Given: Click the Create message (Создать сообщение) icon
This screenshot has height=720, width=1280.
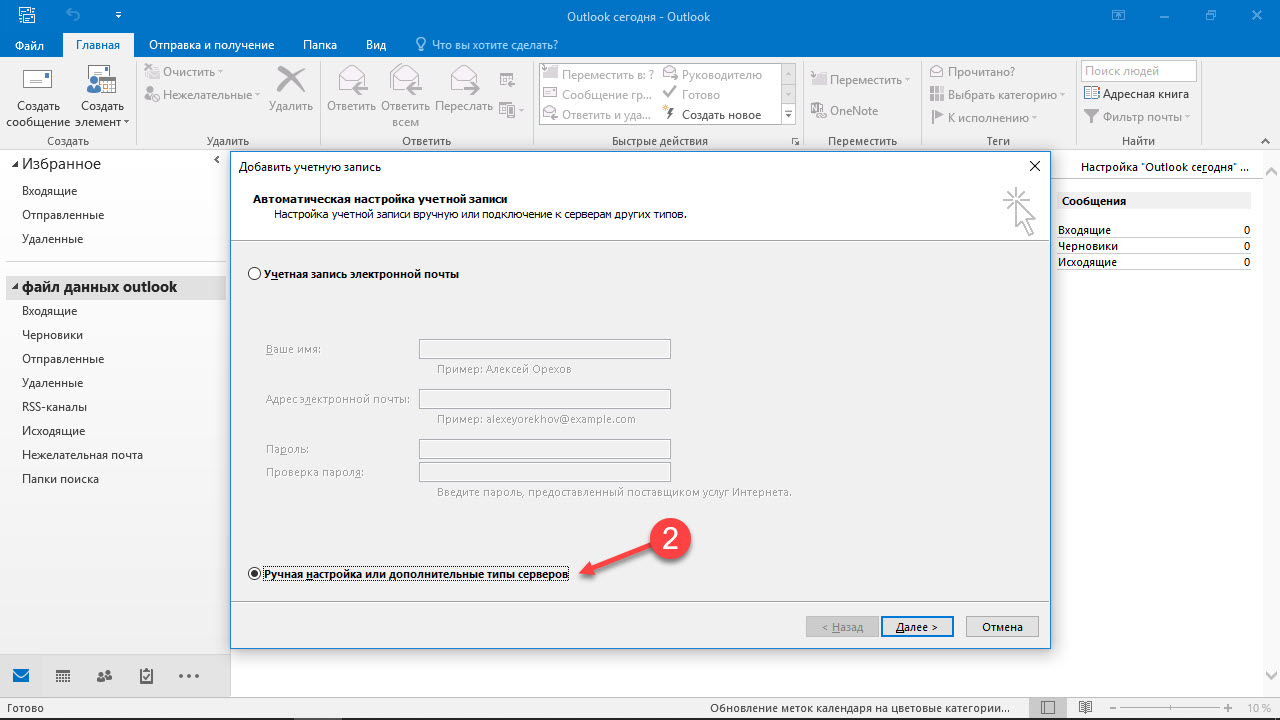Looking at the screenshot, I should click(38, 80).
